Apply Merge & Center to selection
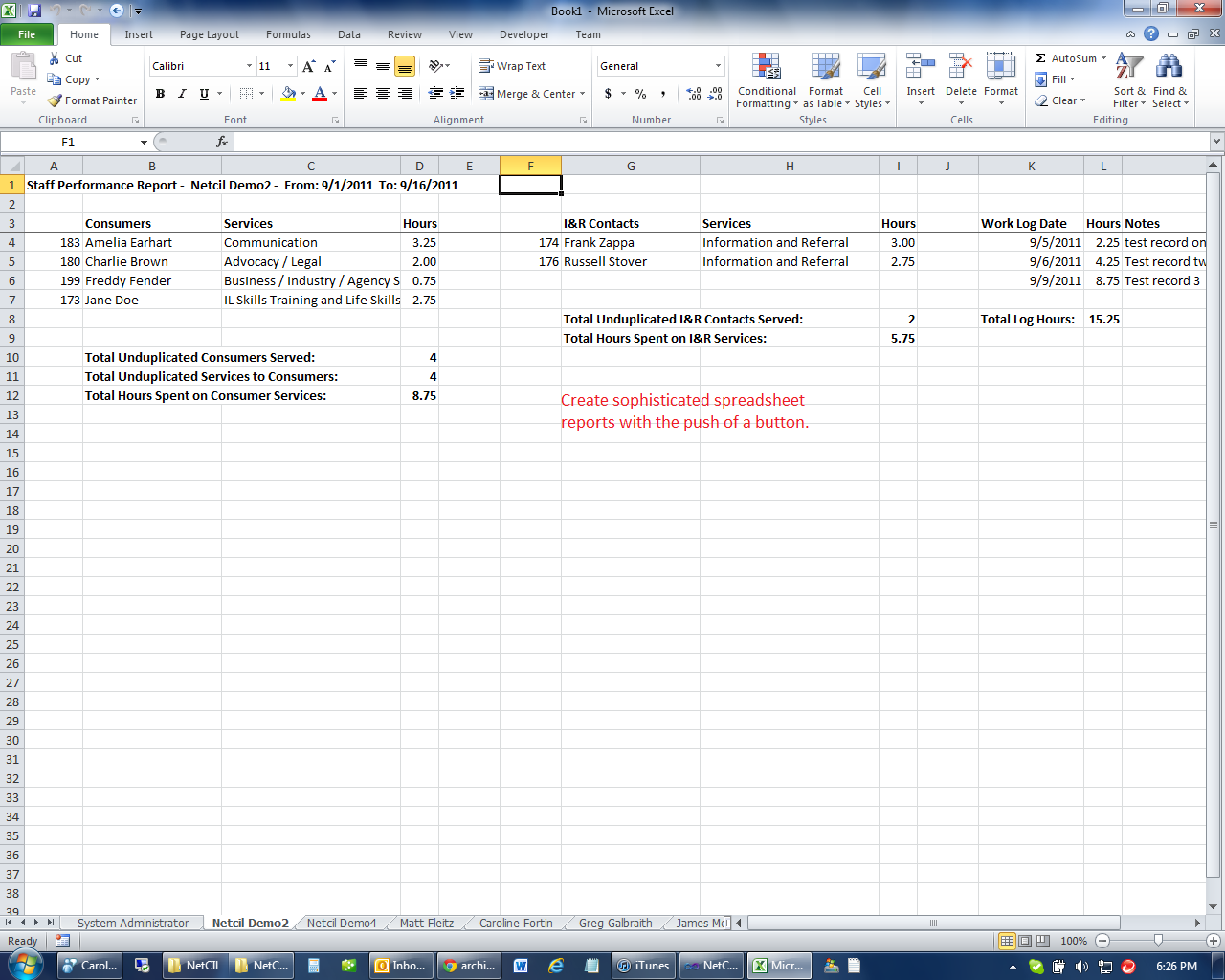Screen dimensions: 1225x980 click(x=529, y=94)
